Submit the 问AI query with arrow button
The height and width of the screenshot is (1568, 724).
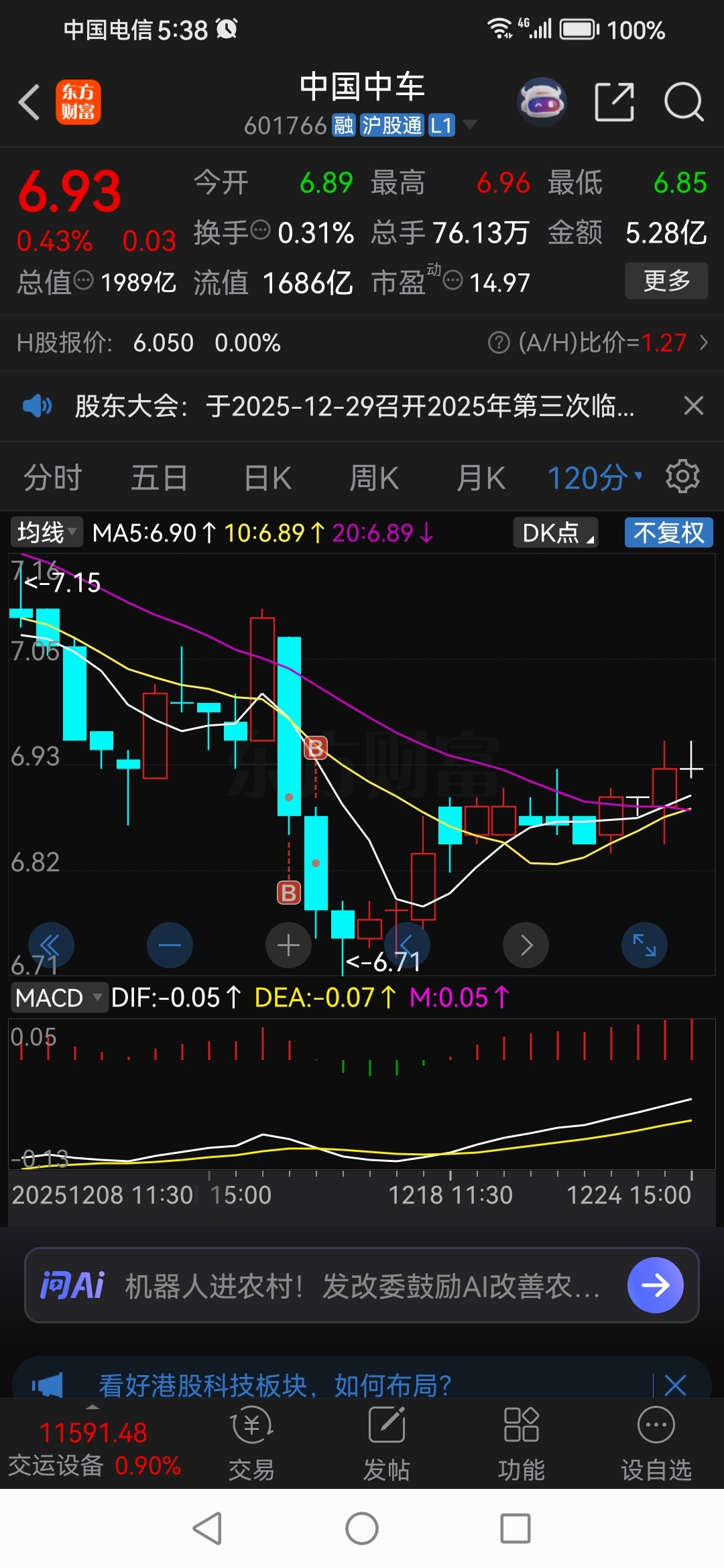[x=656, y=1285]
